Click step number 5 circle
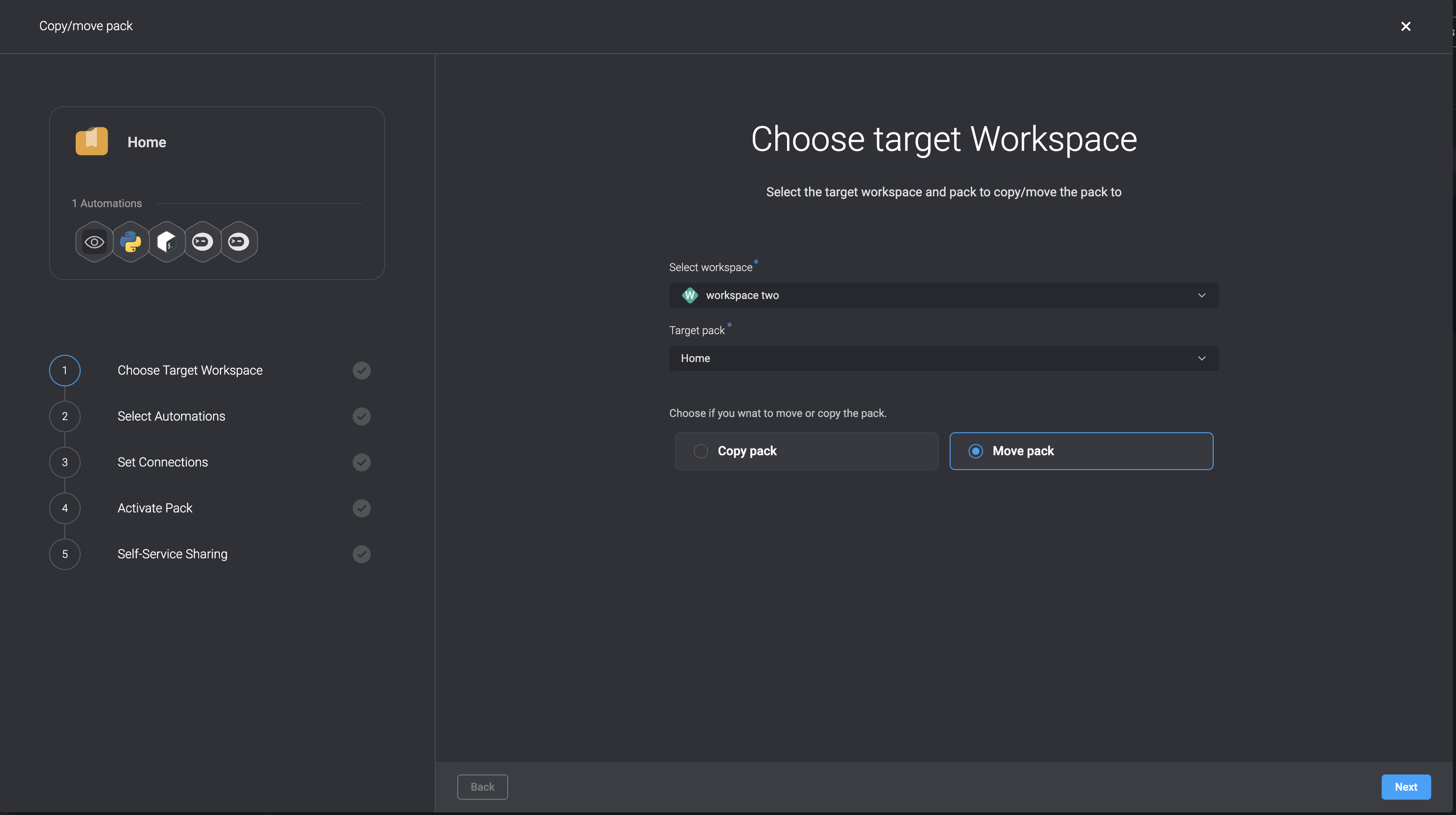This screenshot has width=1456, height=815. pyautogui.click(x=65, y=554)
